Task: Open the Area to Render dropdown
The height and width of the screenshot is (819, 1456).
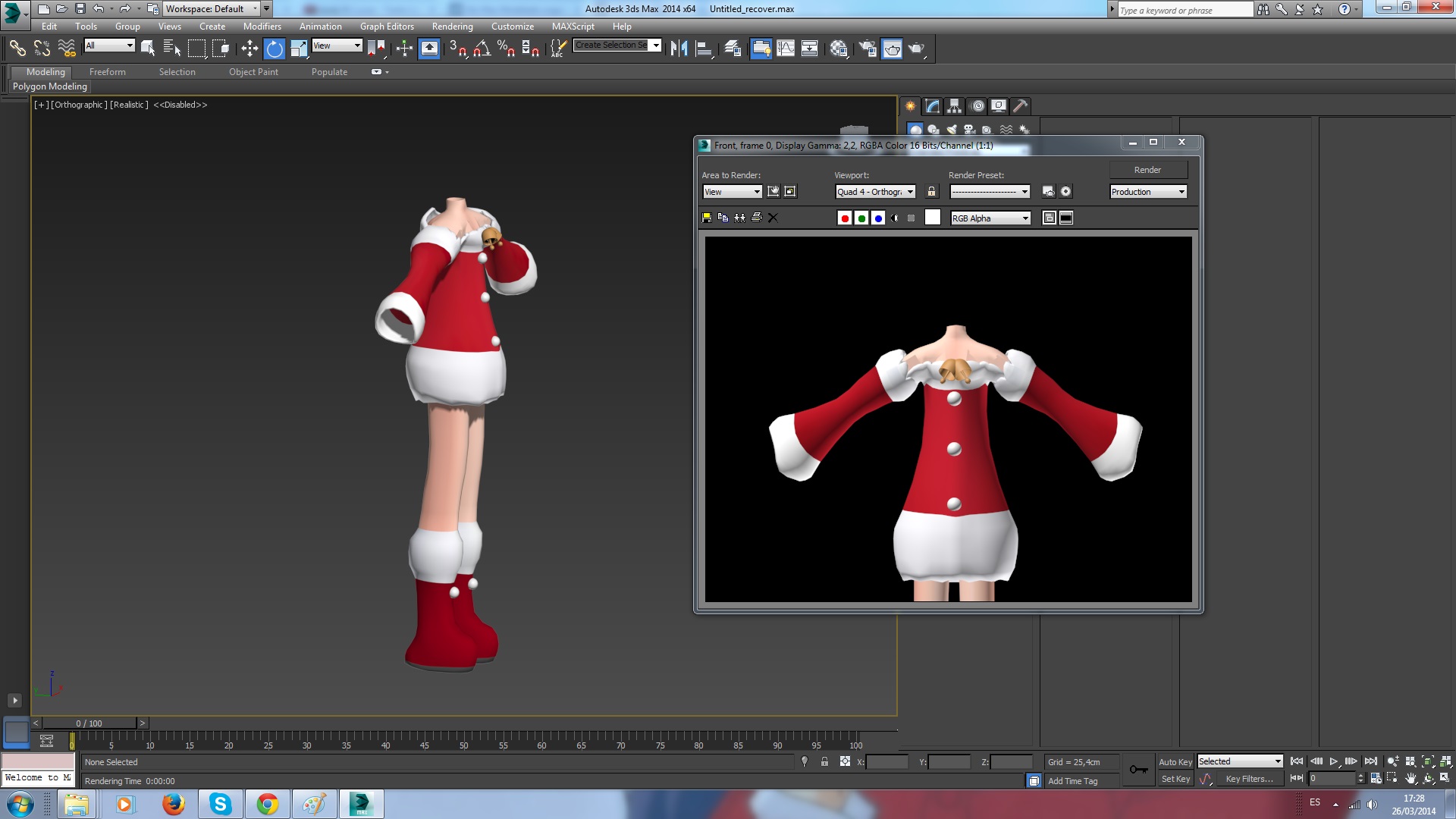Action: [x=732, y=192]
